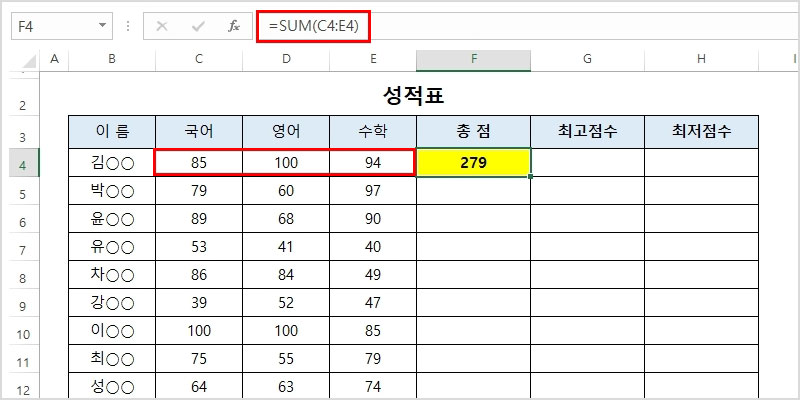This screenshot has width=800, height=400.
Task: Select column F header
Action: pos(473,60)
